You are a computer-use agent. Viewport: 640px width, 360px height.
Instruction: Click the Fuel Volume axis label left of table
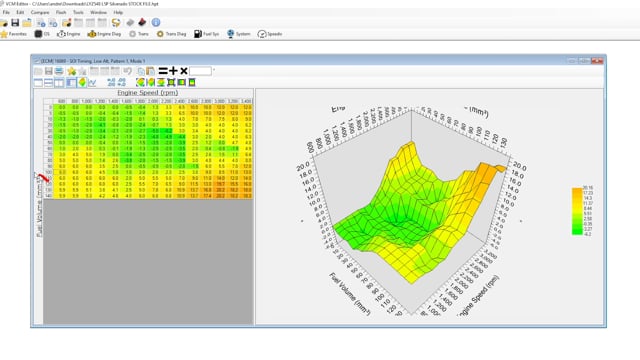tap(39, 206)
